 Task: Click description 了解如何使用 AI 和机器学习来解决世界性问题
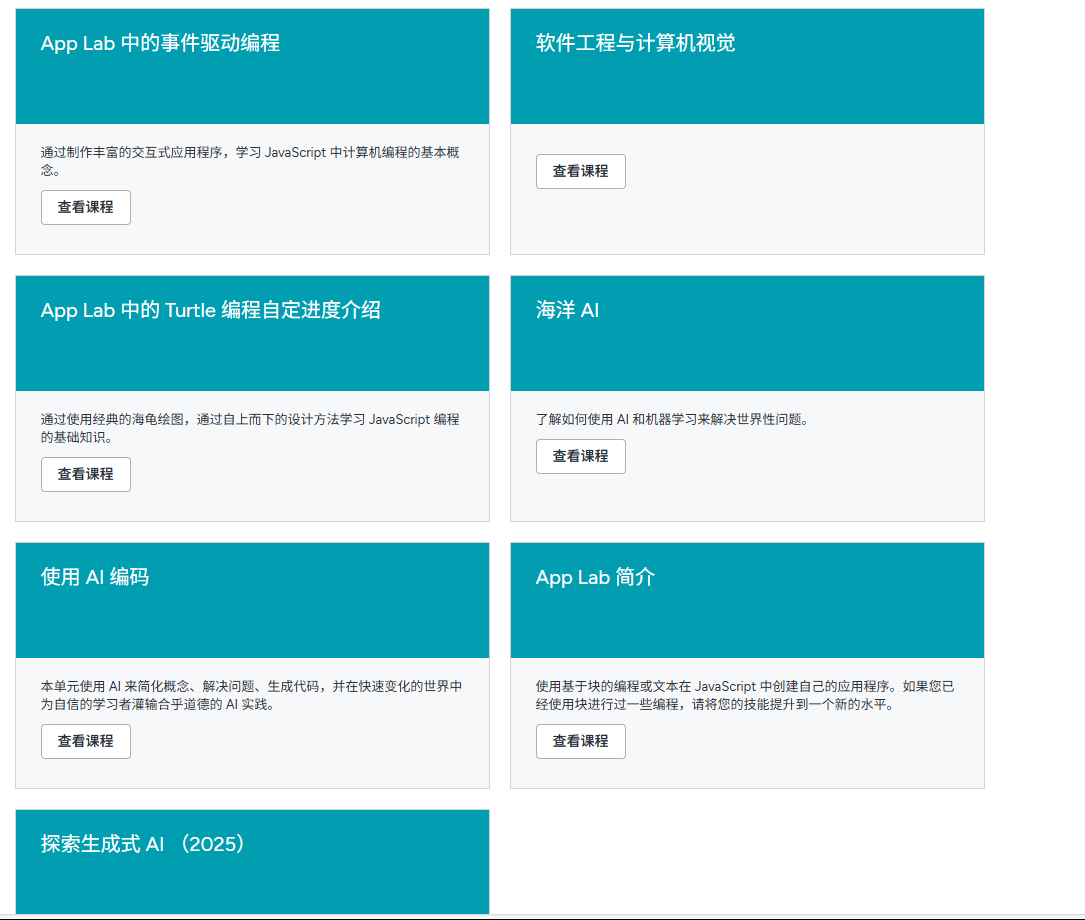coord(672,419)
